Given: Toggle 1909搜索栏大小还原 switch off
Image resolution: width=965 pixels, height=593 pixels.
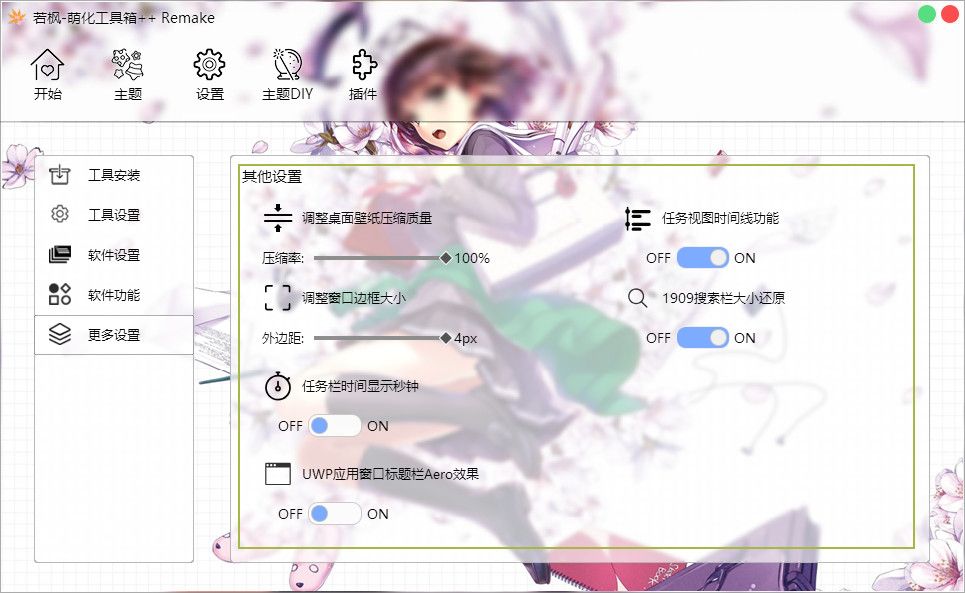Looking at the screenshot, I should (x=702, y=338).
